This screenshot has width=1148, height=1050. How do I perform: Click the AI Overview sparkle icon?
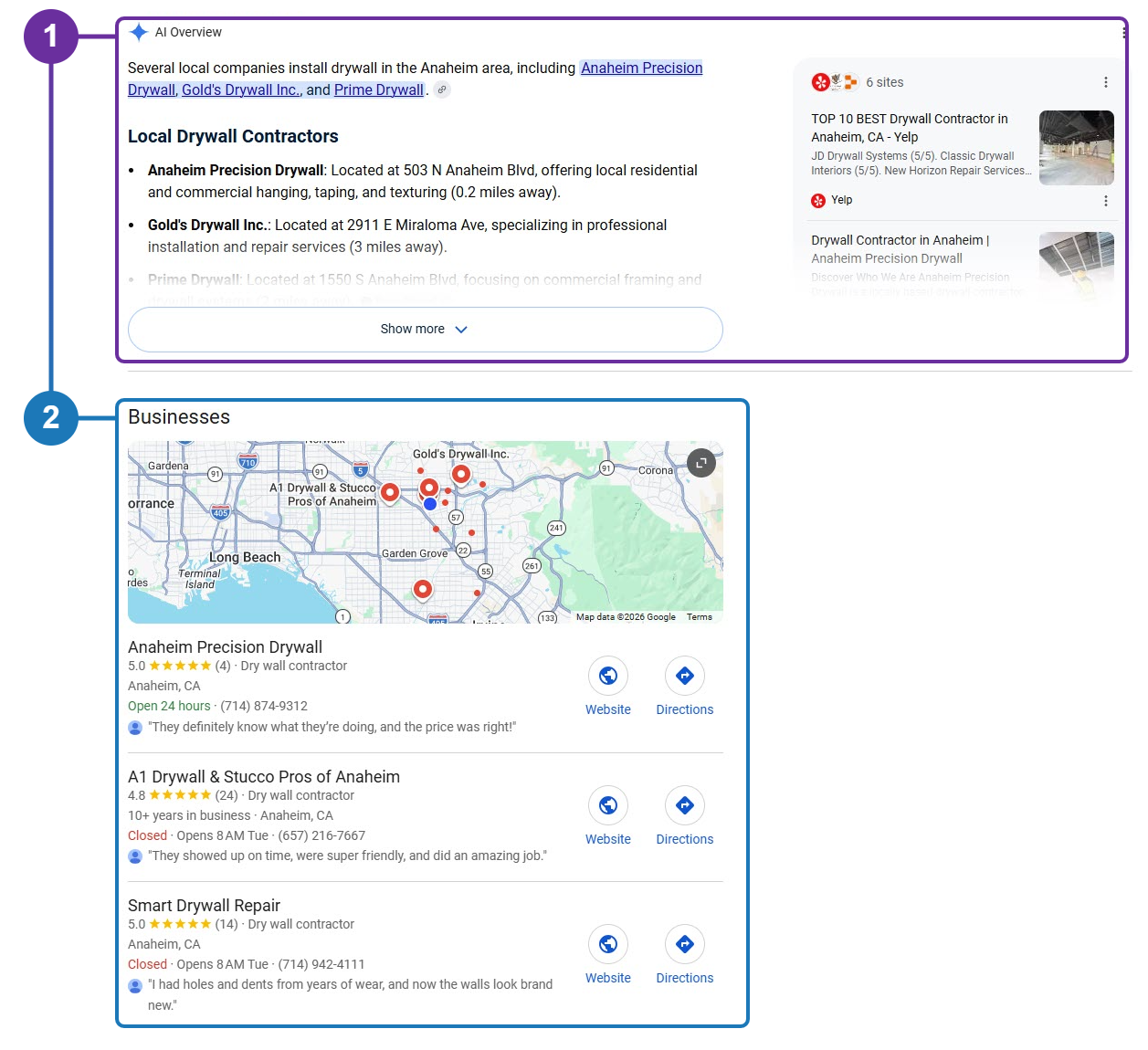tap(139, 32)
